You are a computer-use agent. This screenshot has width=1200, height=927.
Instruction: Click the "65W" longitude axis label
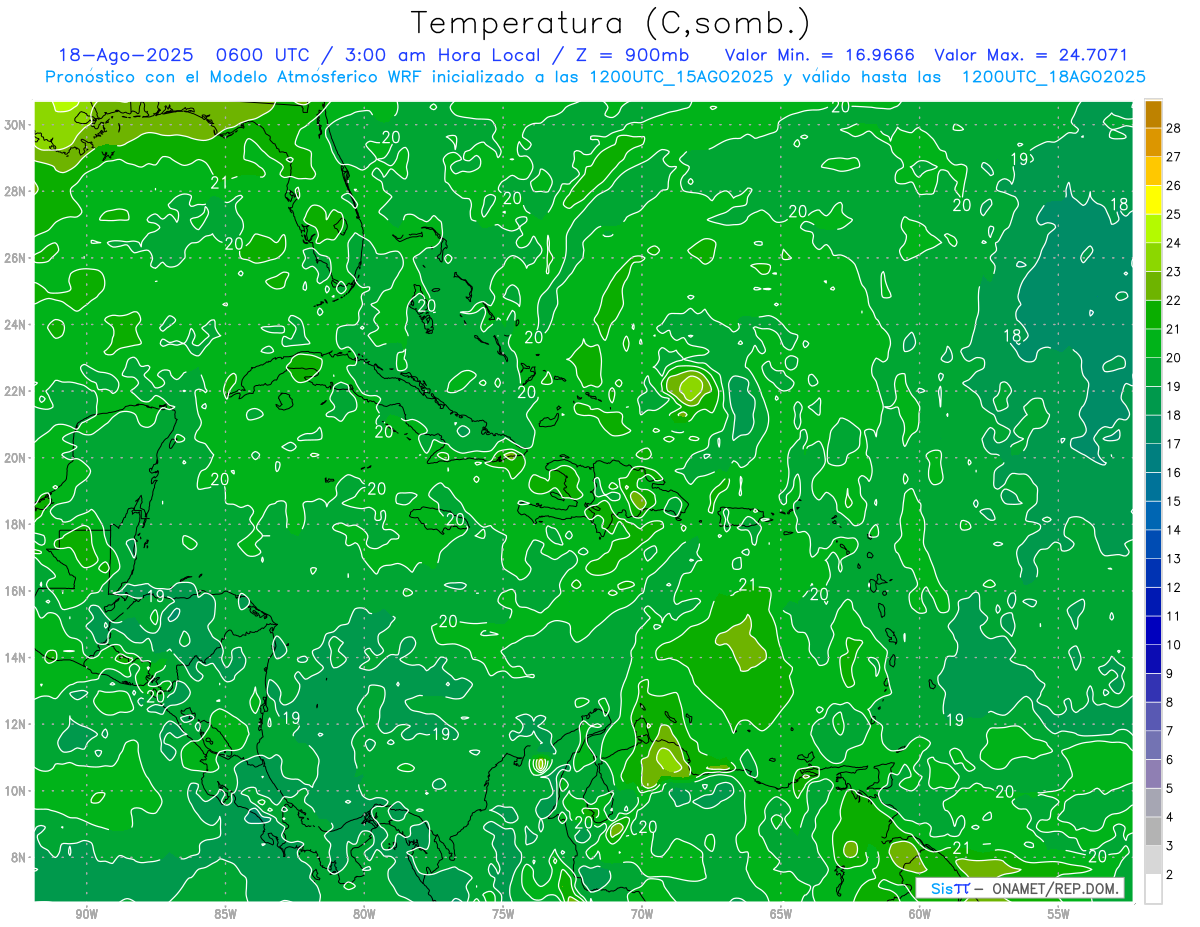(781, 914)
